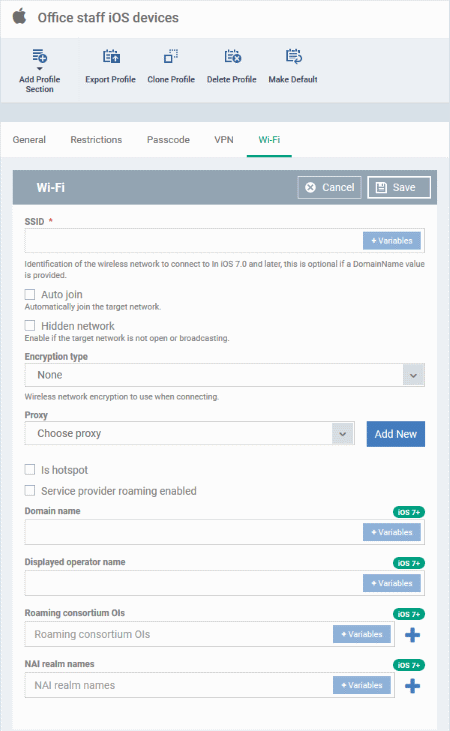
Task: Click into the SSID input field
Action: point(194,241)
